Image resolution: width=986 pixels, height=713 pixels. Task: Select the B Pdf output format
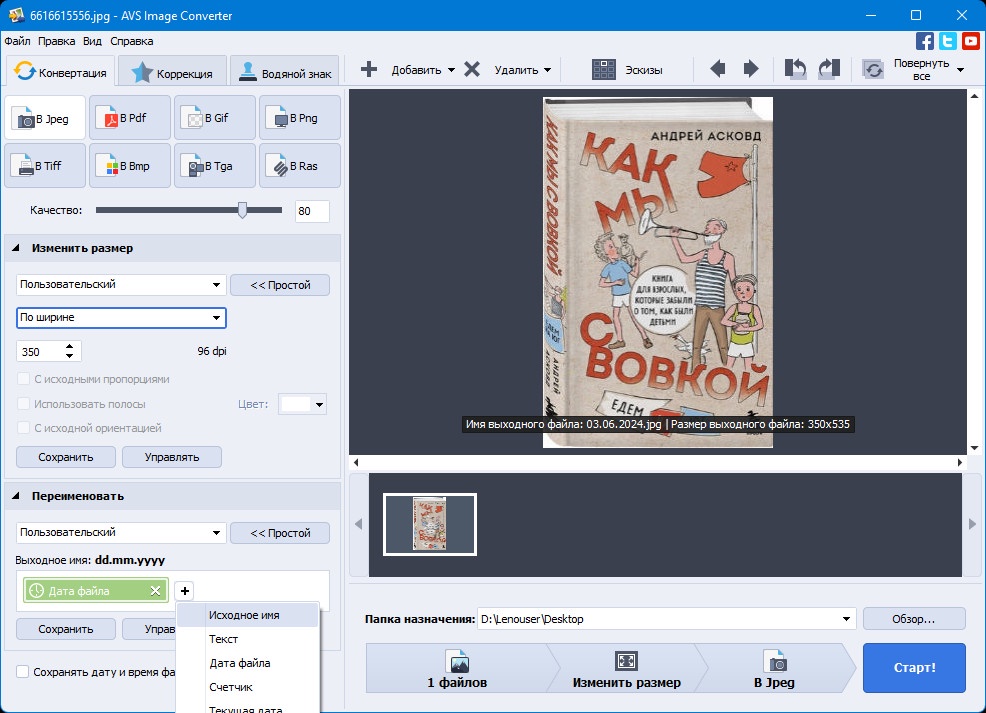pos(130,118)
